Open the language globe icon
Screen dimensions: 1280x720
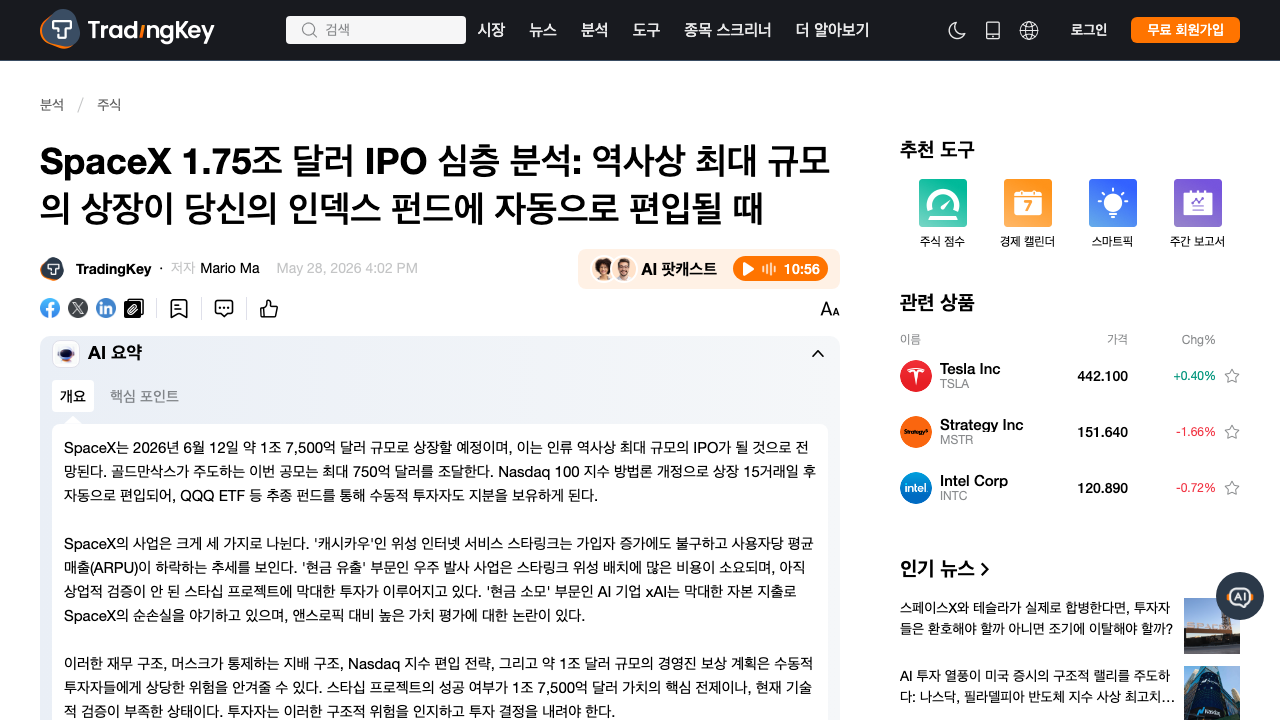point(1029,30)
